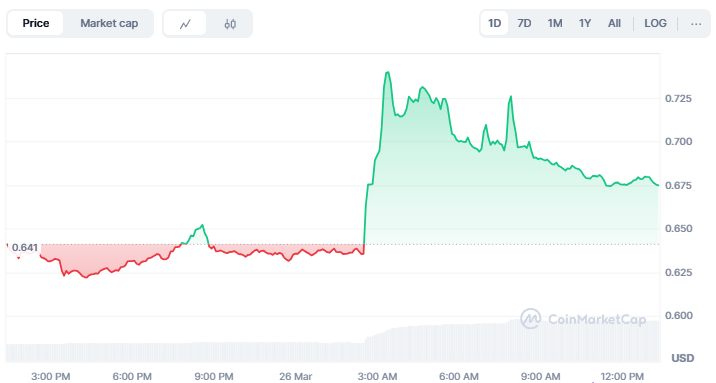Click the 0.600 y-axis label
716x383 pixels.
[x=678, y=316]
